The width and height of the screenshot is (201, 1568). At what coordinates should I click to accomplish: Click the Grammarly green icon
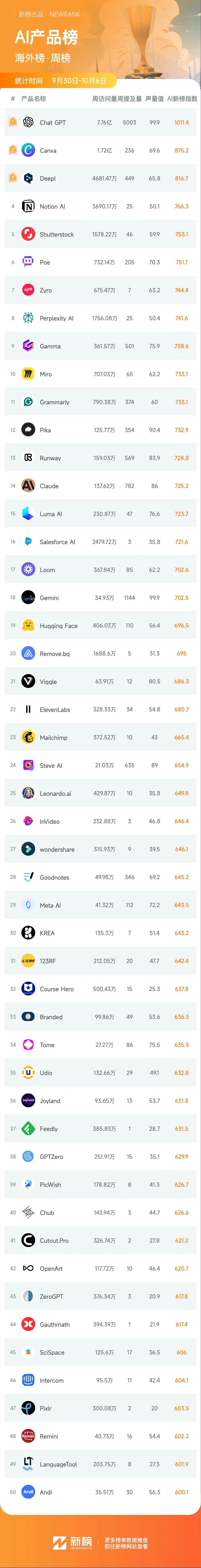pos(28,402)
